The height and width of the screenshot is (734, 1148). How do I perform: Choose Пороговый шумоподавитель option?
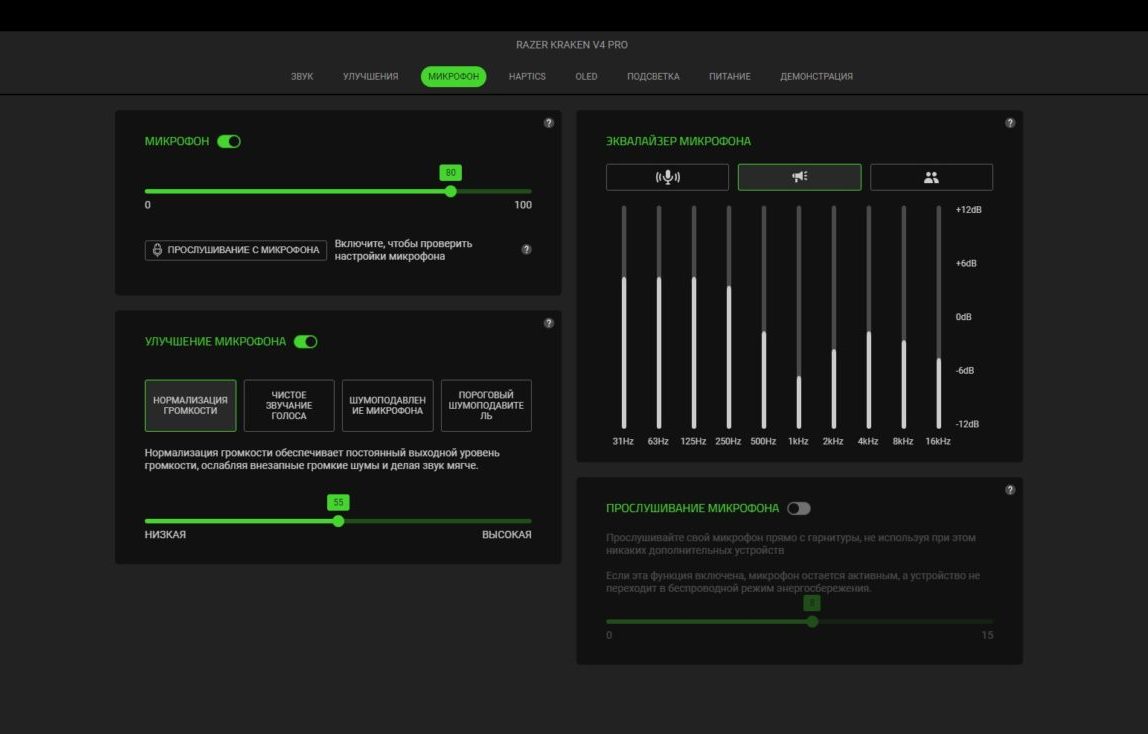coord(486,405)
